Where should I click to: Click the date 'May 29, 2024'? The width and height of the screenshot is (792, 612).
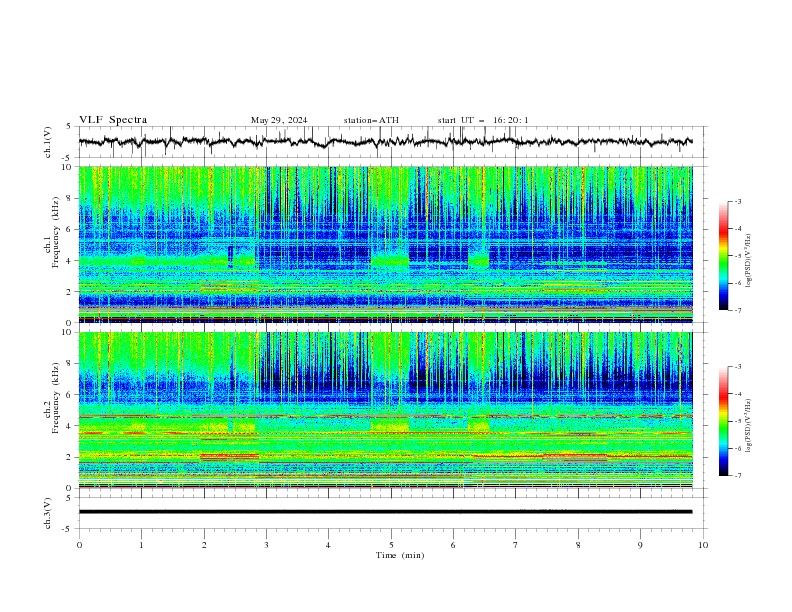(279, 120)
